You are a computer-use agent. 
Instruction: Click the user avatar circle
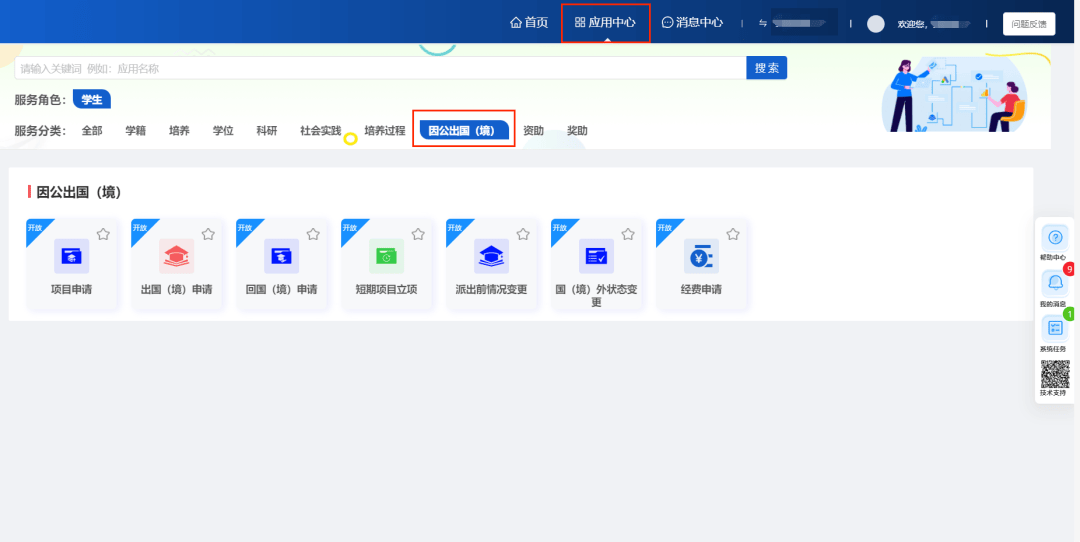point(875,23)
